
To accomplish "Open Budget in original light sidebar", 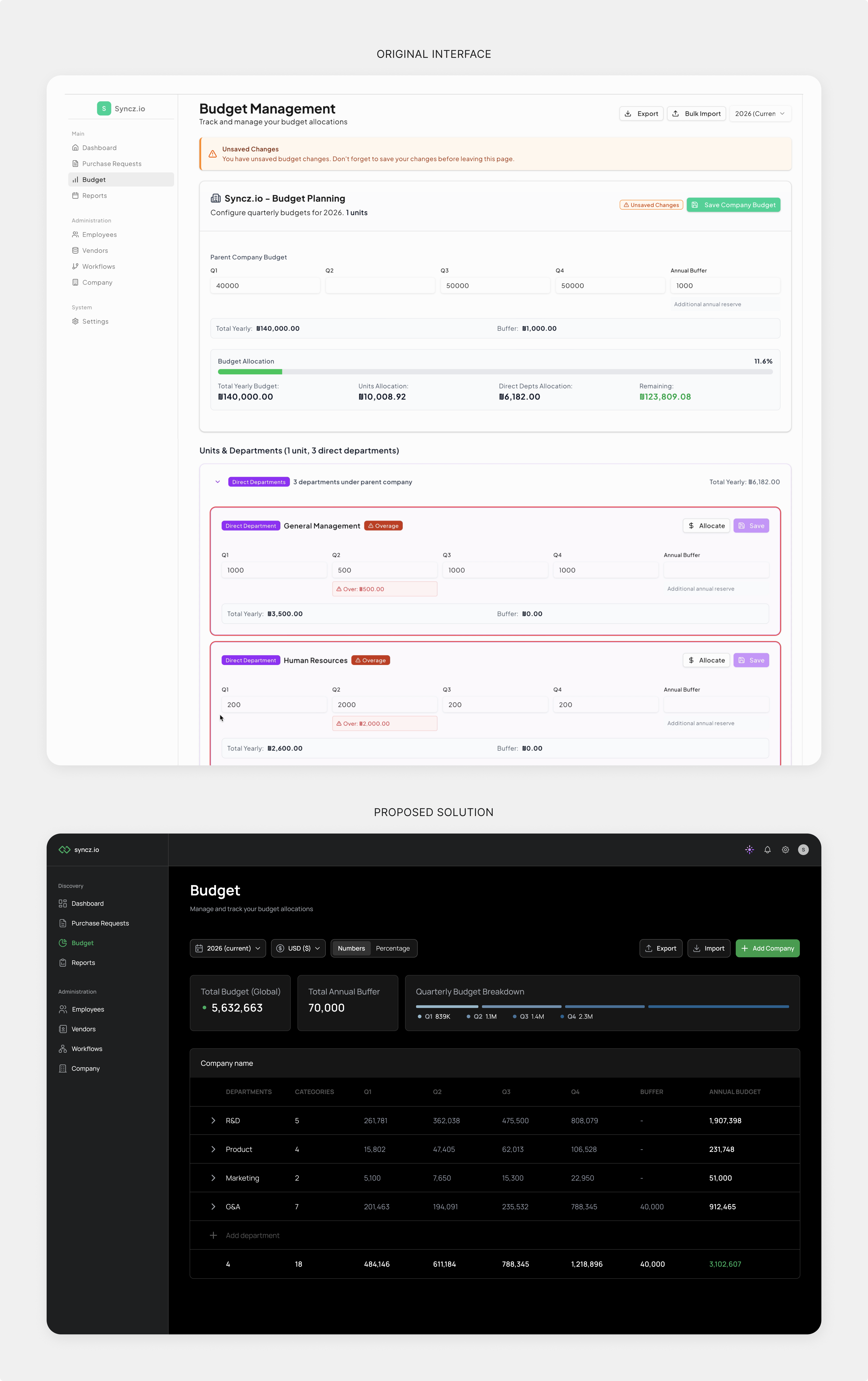I will pos(121,180).
